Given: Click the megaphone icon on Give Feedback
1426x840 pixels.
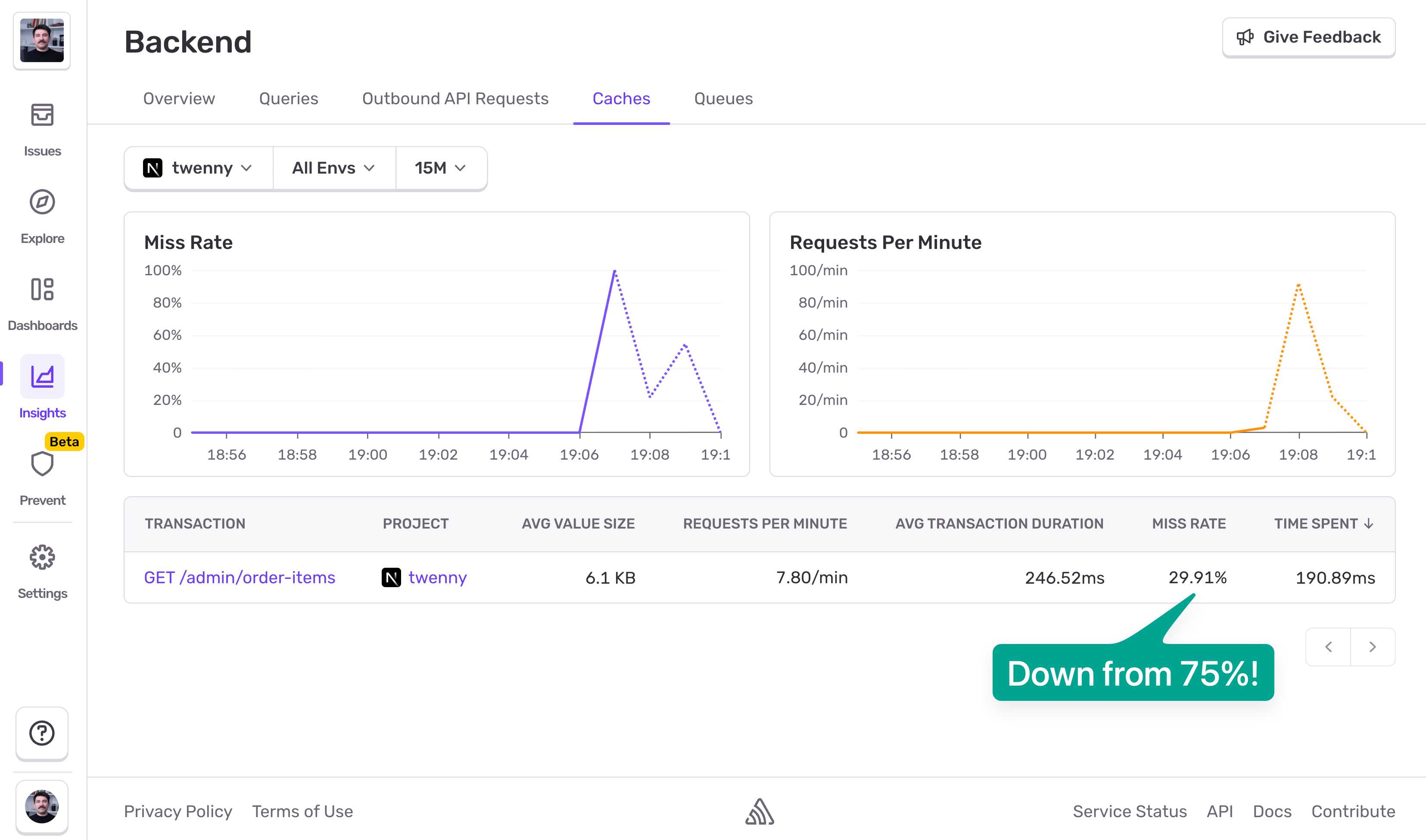Looking at the screenshot, I should 1245,37.
